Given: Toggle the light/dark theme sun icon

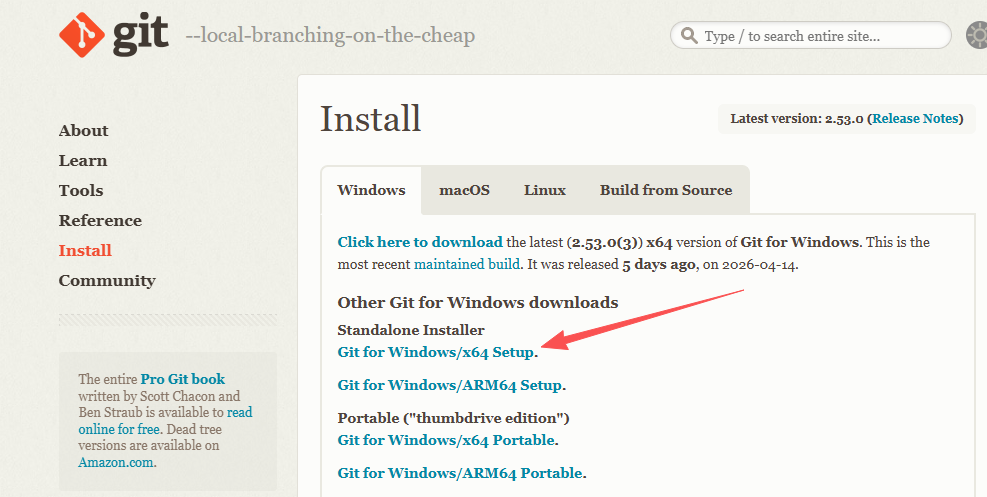Looking at the screenshot, I should click(x=977, y=36).
